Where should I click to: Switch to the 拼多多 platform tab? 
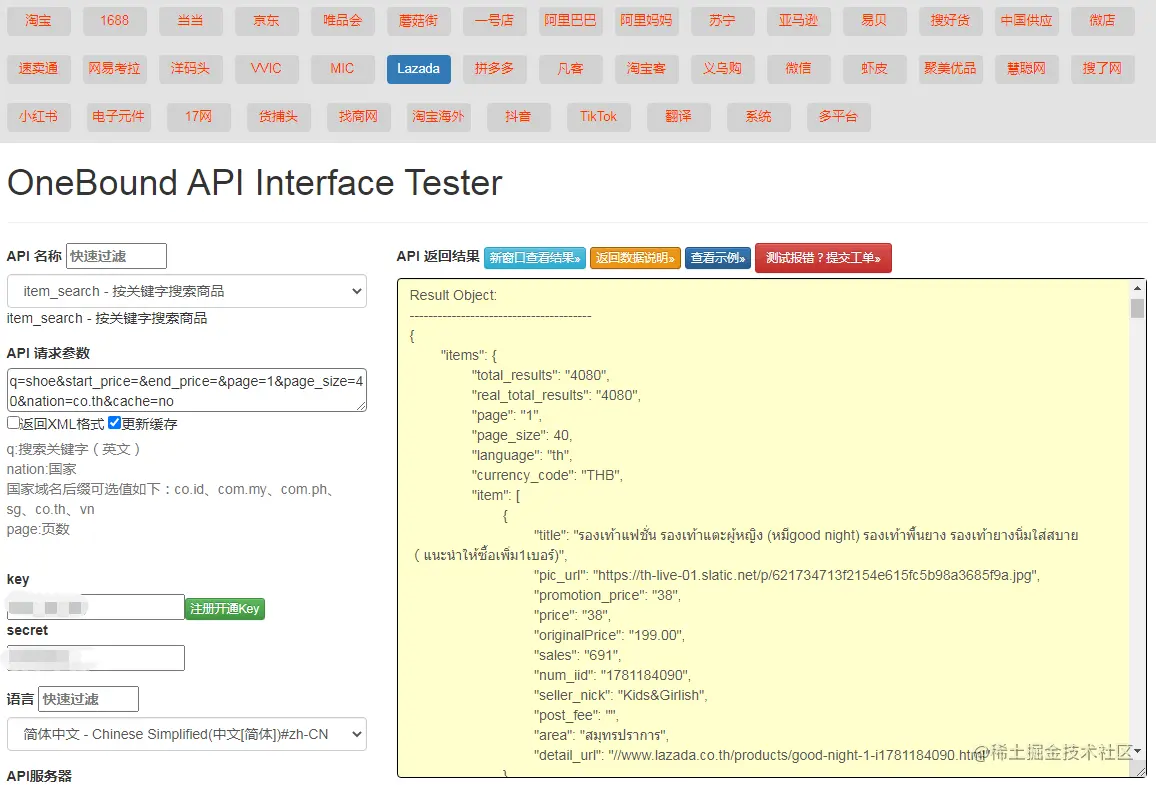point(494,68)
